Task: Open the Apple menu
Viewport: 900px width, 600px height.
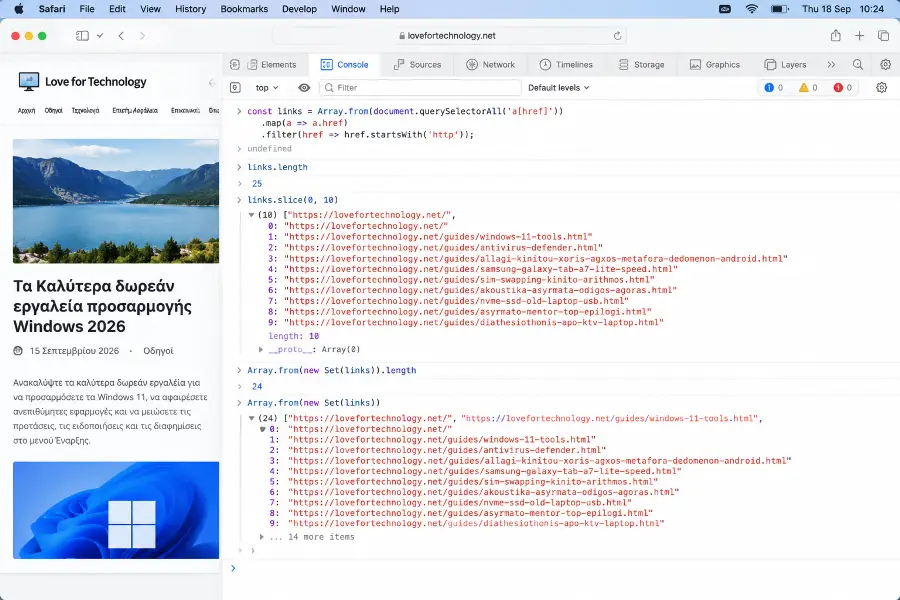Action: 19,9
